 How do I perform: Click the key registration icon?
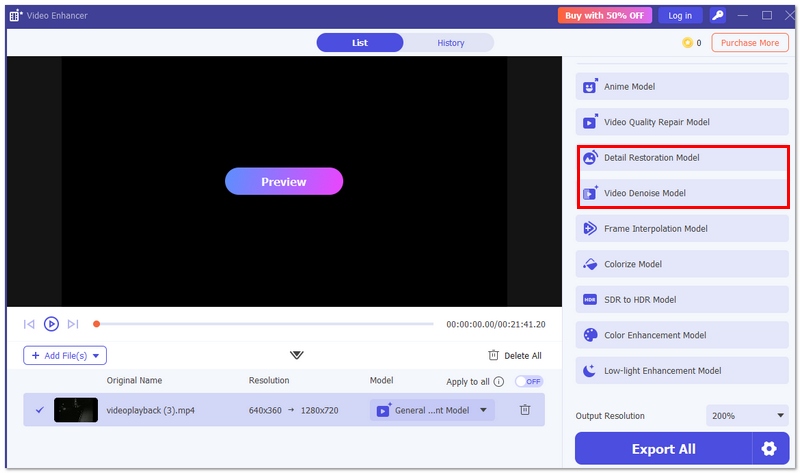(718, 15)
